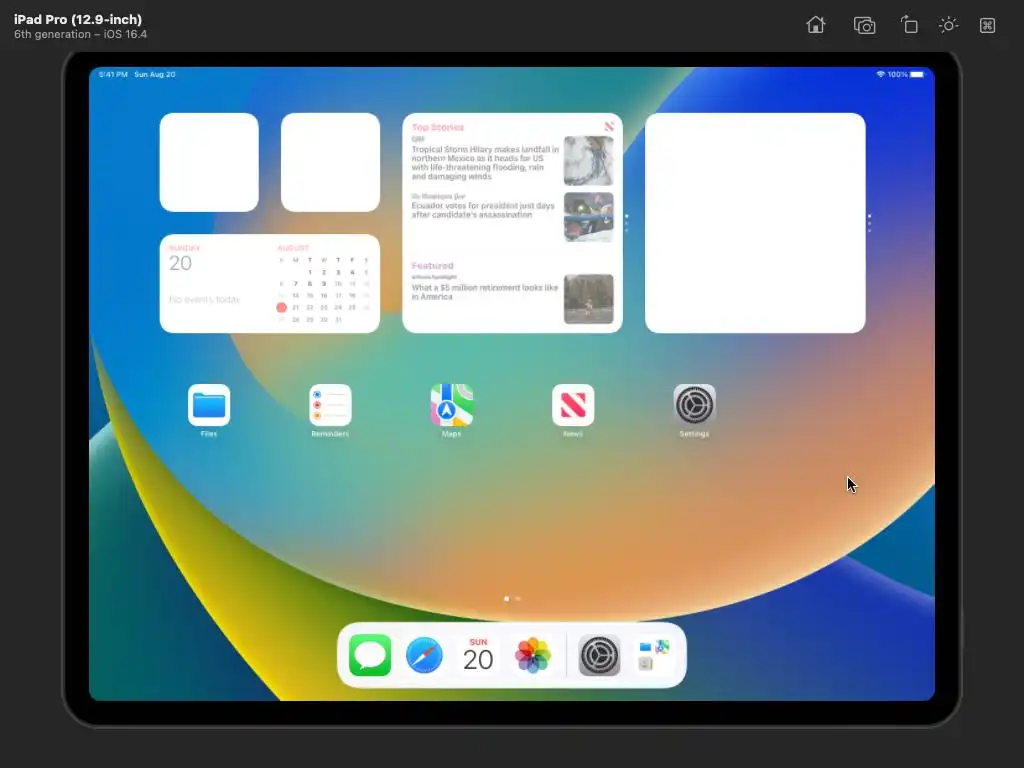Launch Safari from the dock

tap(424, 655)
